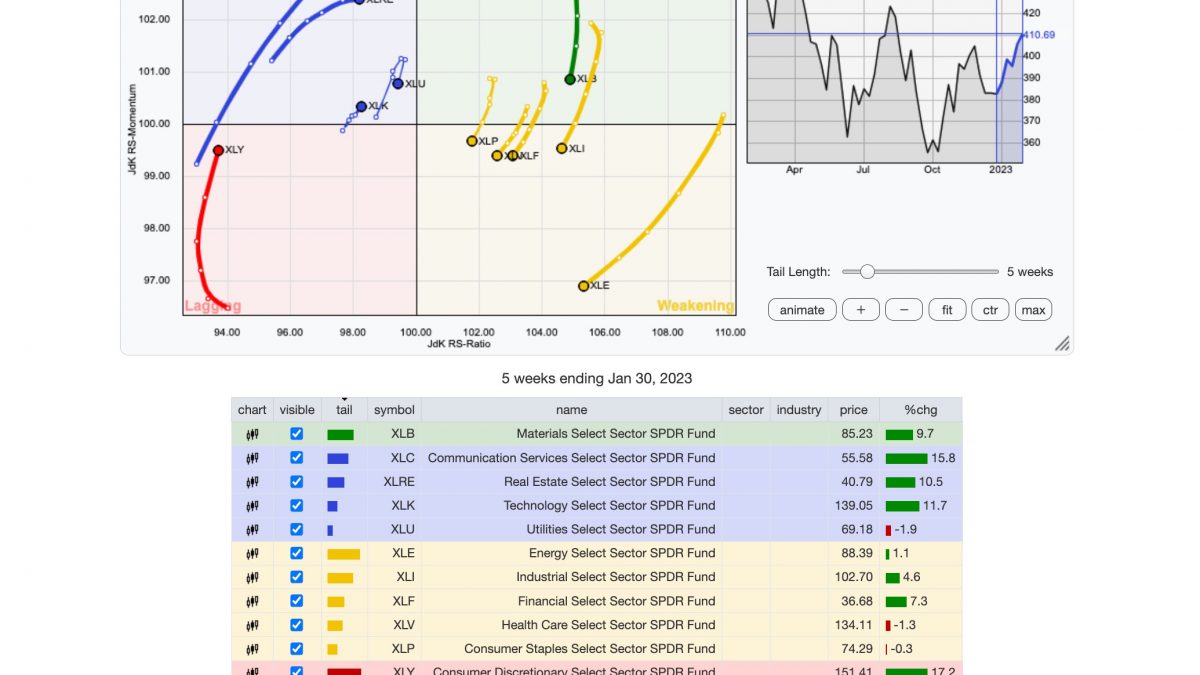Uncheck visibility for Technology XLK
This screenshot has width=1200, height=675.
296,506
